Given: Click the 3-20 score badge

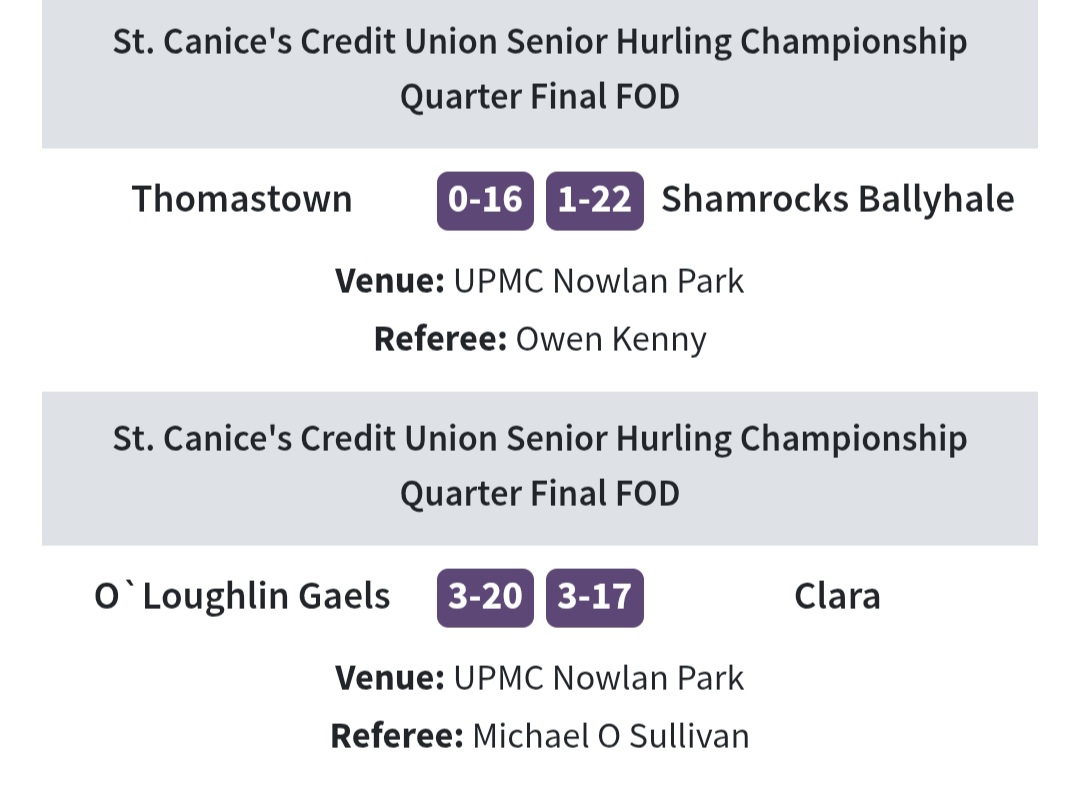Looking at the screenshot, I should click(x=486, y=598).
